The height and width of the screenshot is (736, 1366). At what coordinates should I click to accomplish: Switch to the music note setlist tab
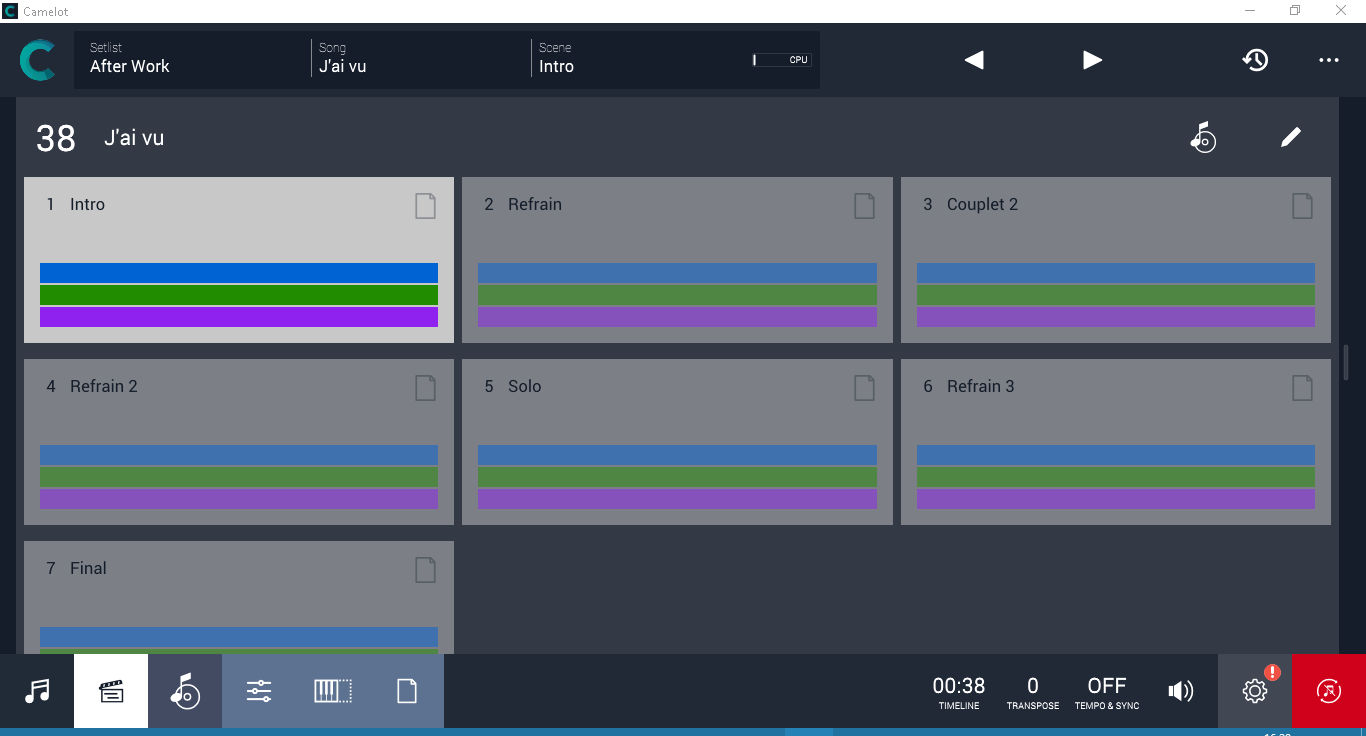[x=37, y=691]
